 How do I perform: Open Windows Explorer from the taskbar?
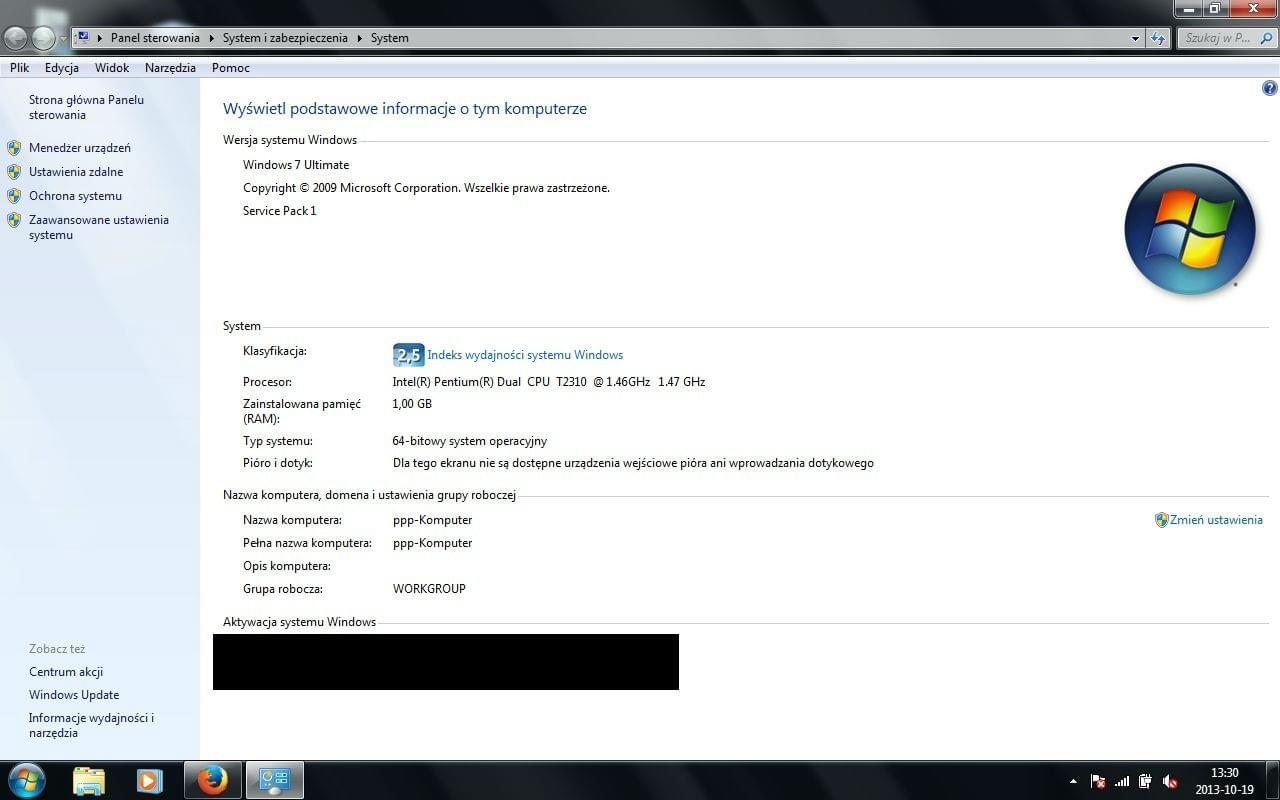[89, 780]
